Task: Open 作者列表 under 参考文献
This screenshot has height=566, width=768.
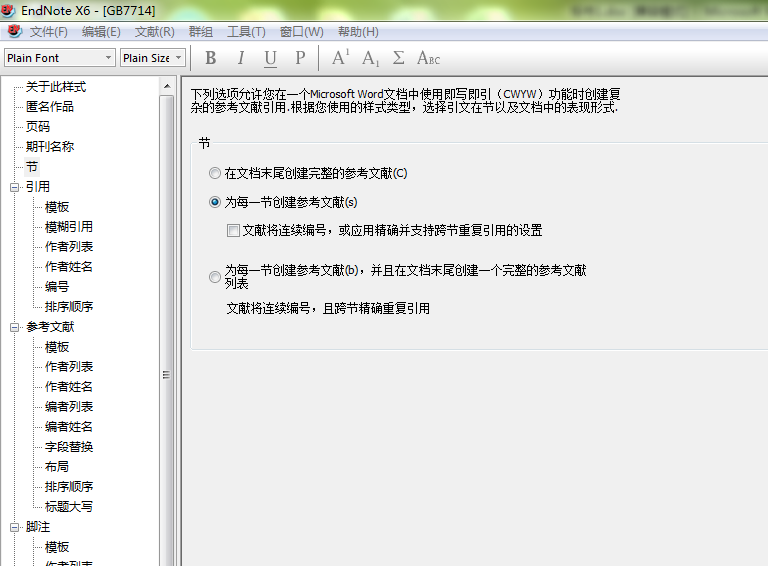Action: coord(69,366)
